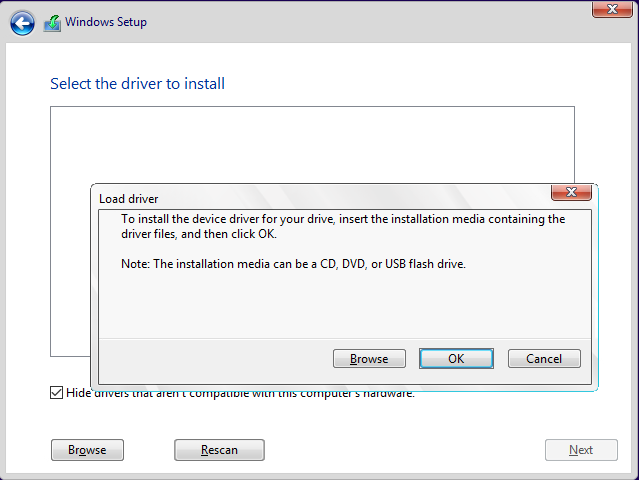Click the Rescan button
This screenshot has height=480, width=639.
[x=219, y=450]
